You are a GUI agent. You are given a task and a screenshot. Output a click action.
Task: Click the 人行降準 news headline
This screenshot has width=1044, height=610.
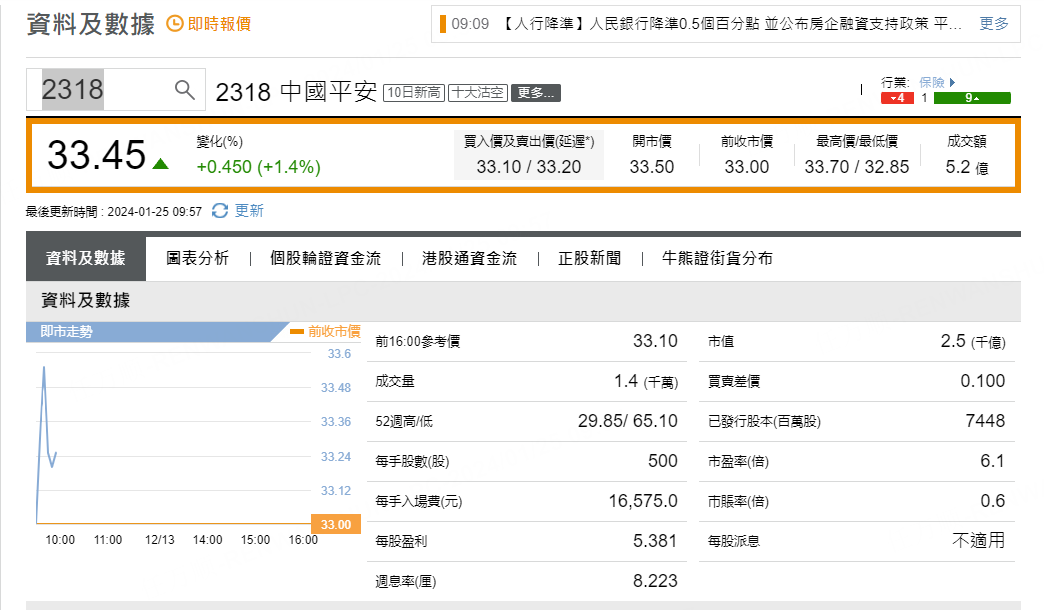pyautogui.click(x=730, y=24)
